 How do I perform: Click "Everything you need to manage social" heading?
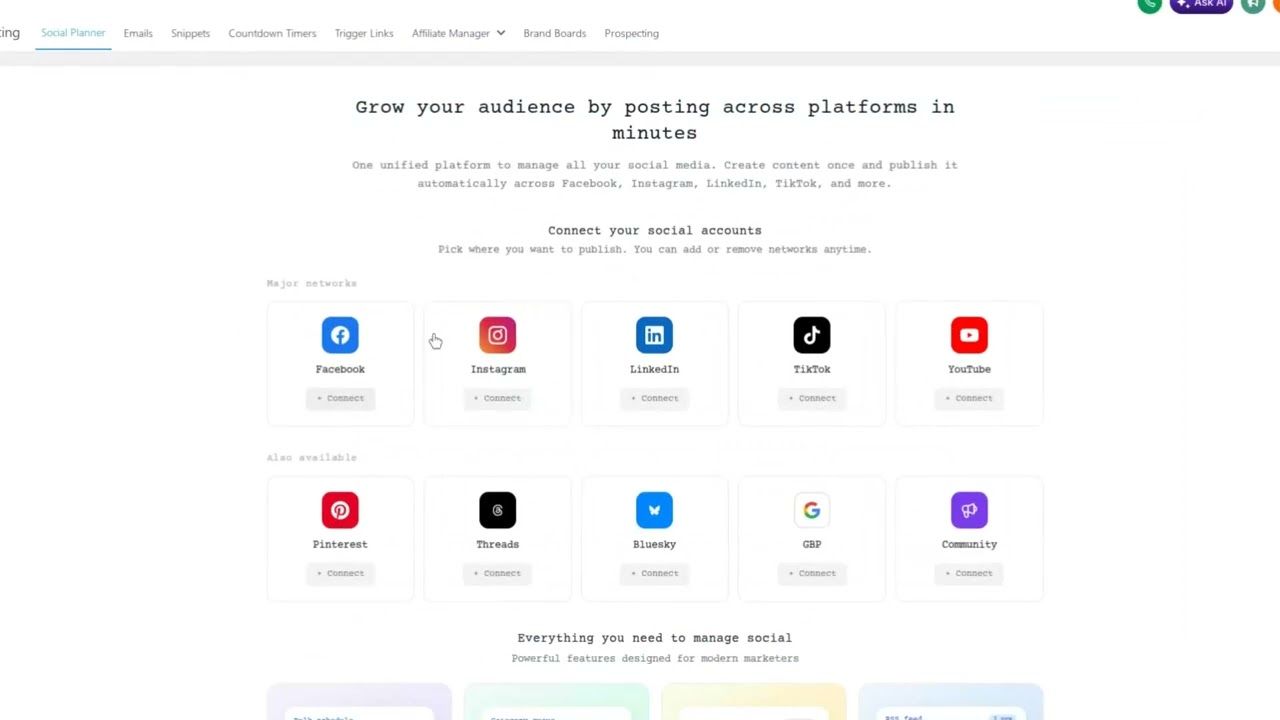(x=654, y=637)
